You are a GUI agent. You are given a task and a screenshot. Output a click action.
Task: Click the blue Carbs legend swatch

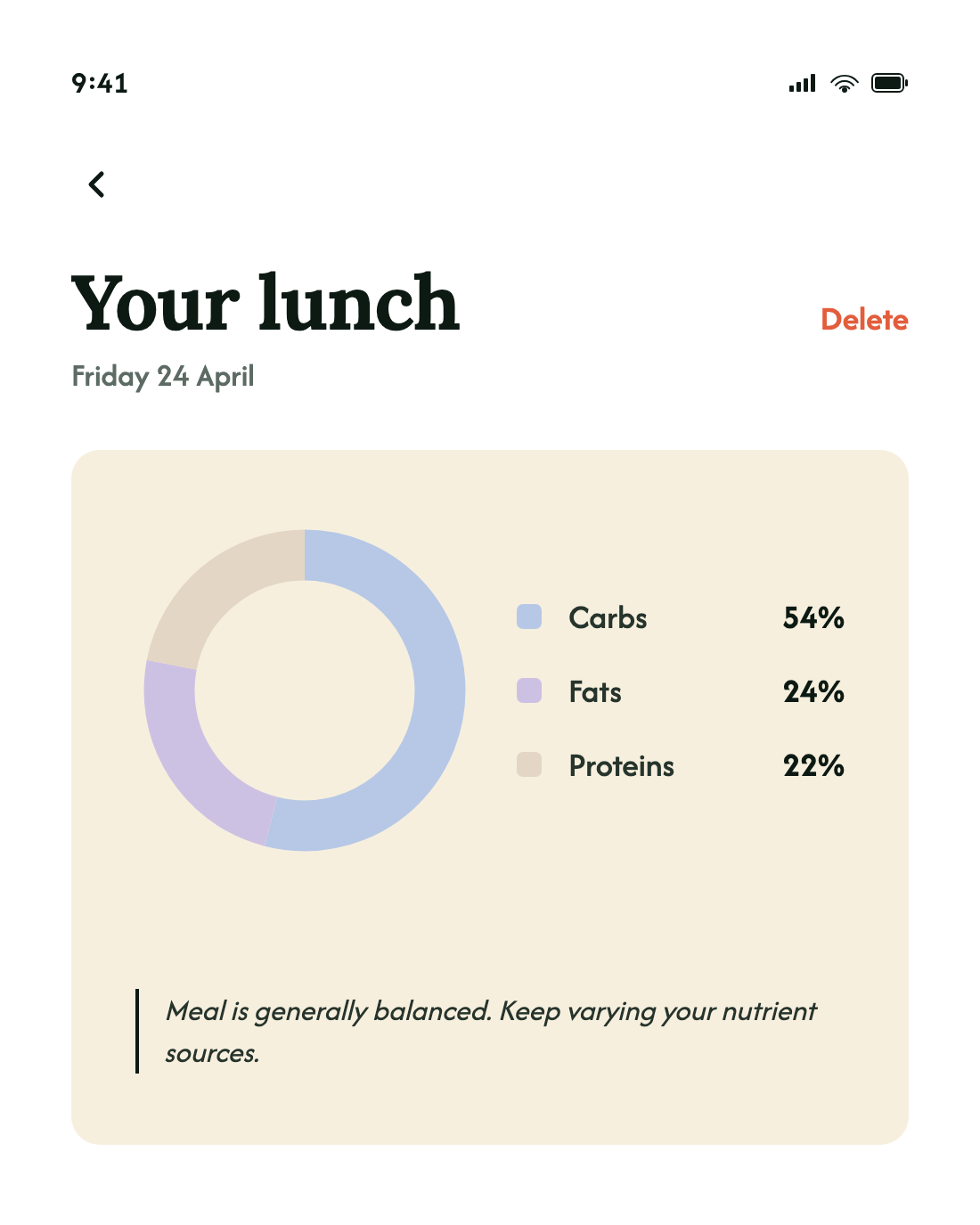pyautogui.click(x=529, y=617)
